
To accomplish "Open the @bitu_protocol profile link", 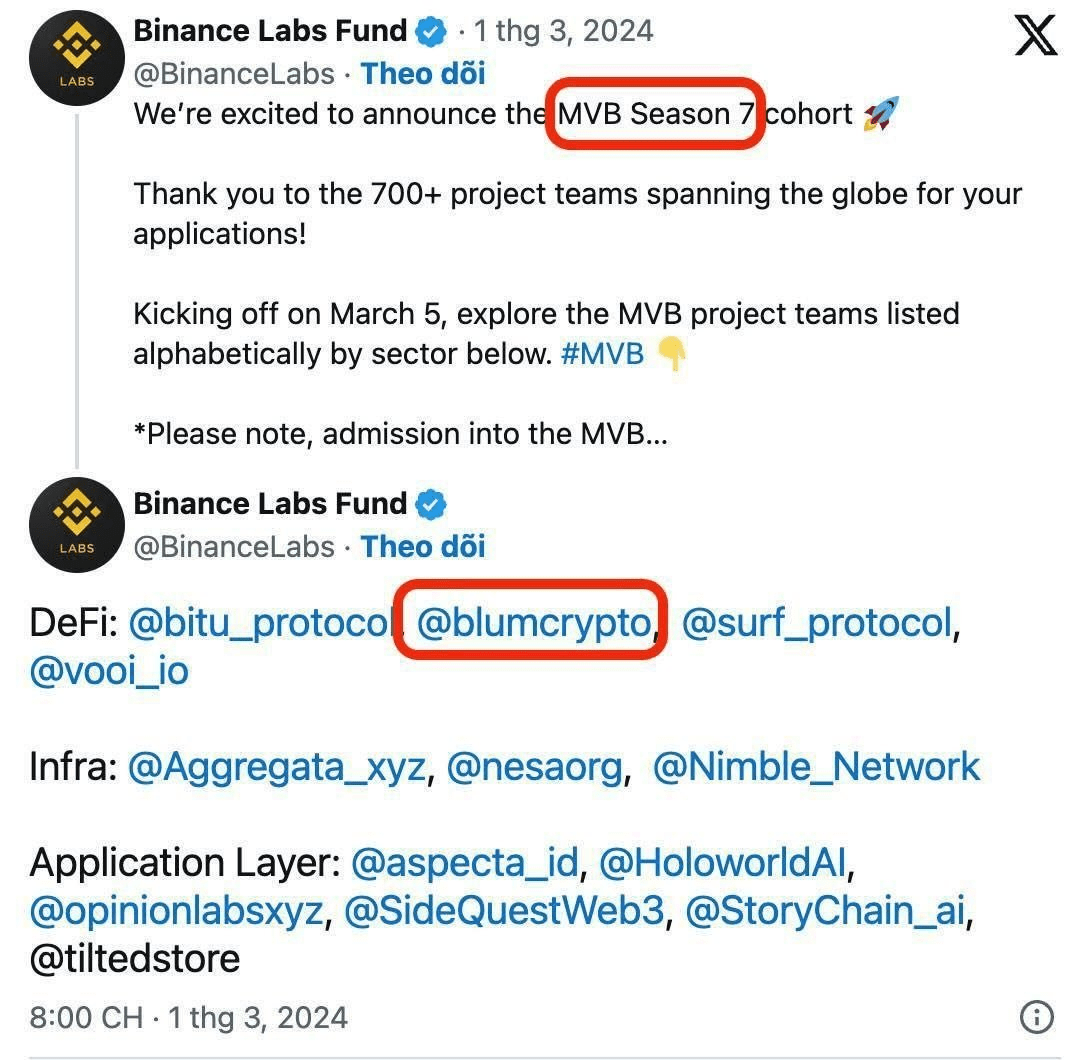I will click(258, 623).
